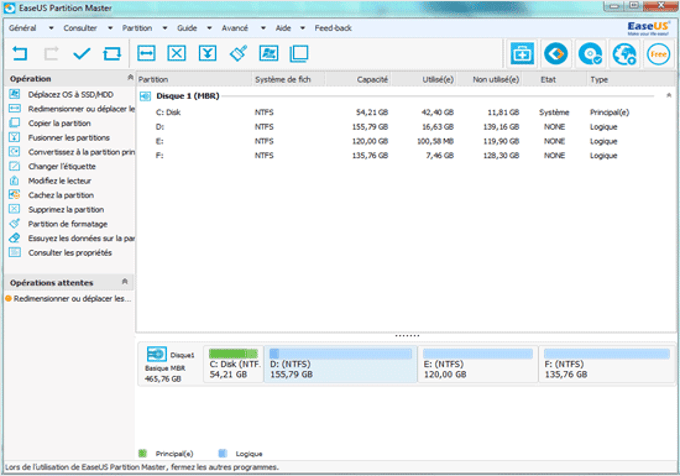Image resolution: width=680 pixels, height=476 pixels.
Task: Click Copy partition toolbar icon
Action: 299,54
